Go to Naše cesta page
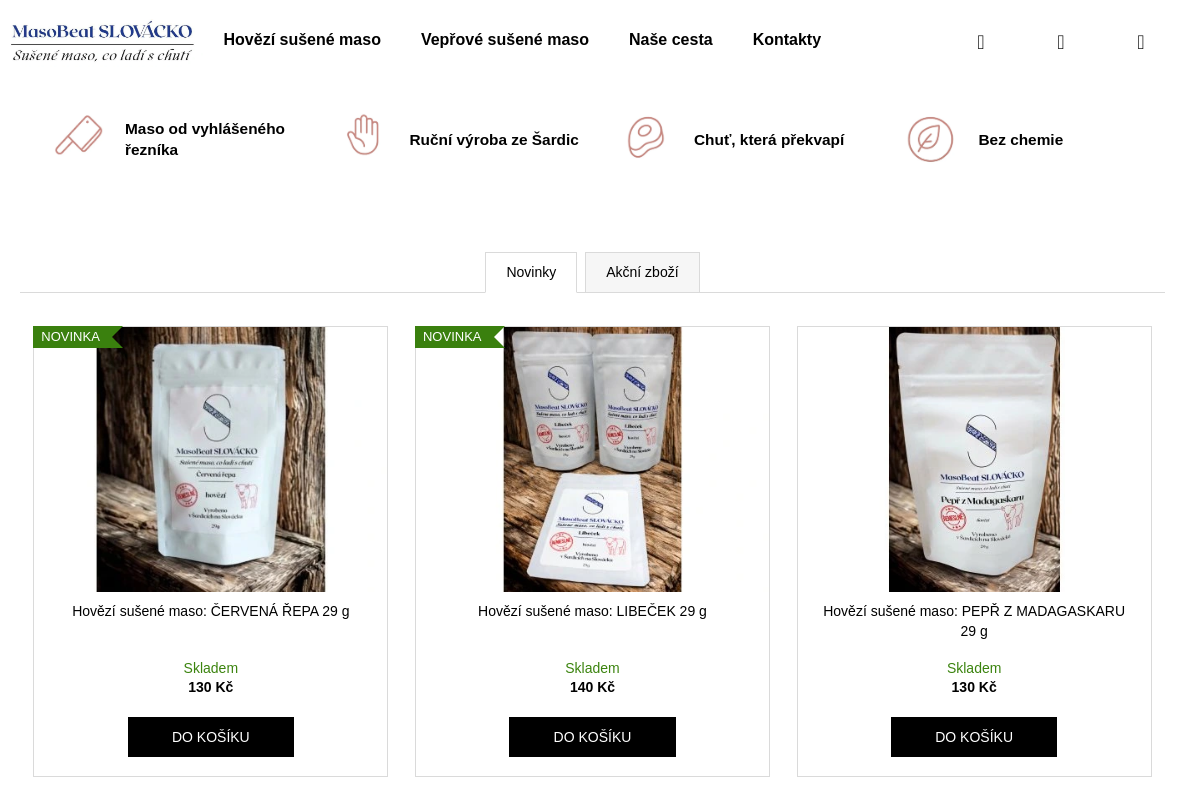1200x800 pixels. pyautogui.click(x=671, y=40)
